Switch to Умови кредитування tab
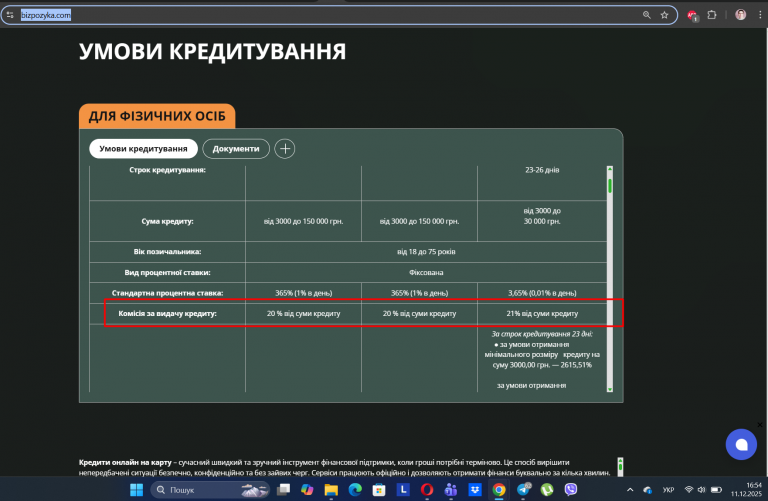This screenshot has height=501, width=768. point(143,149)
